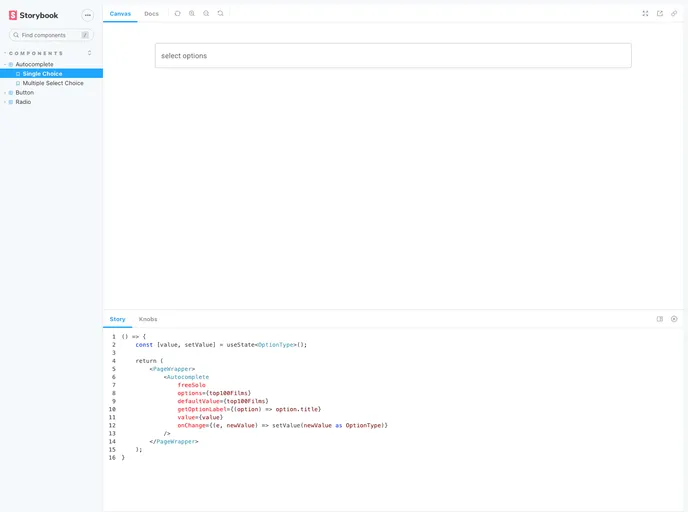Click the remount component icon
This screenshot has width=688, height=512.
pos(178,14)
